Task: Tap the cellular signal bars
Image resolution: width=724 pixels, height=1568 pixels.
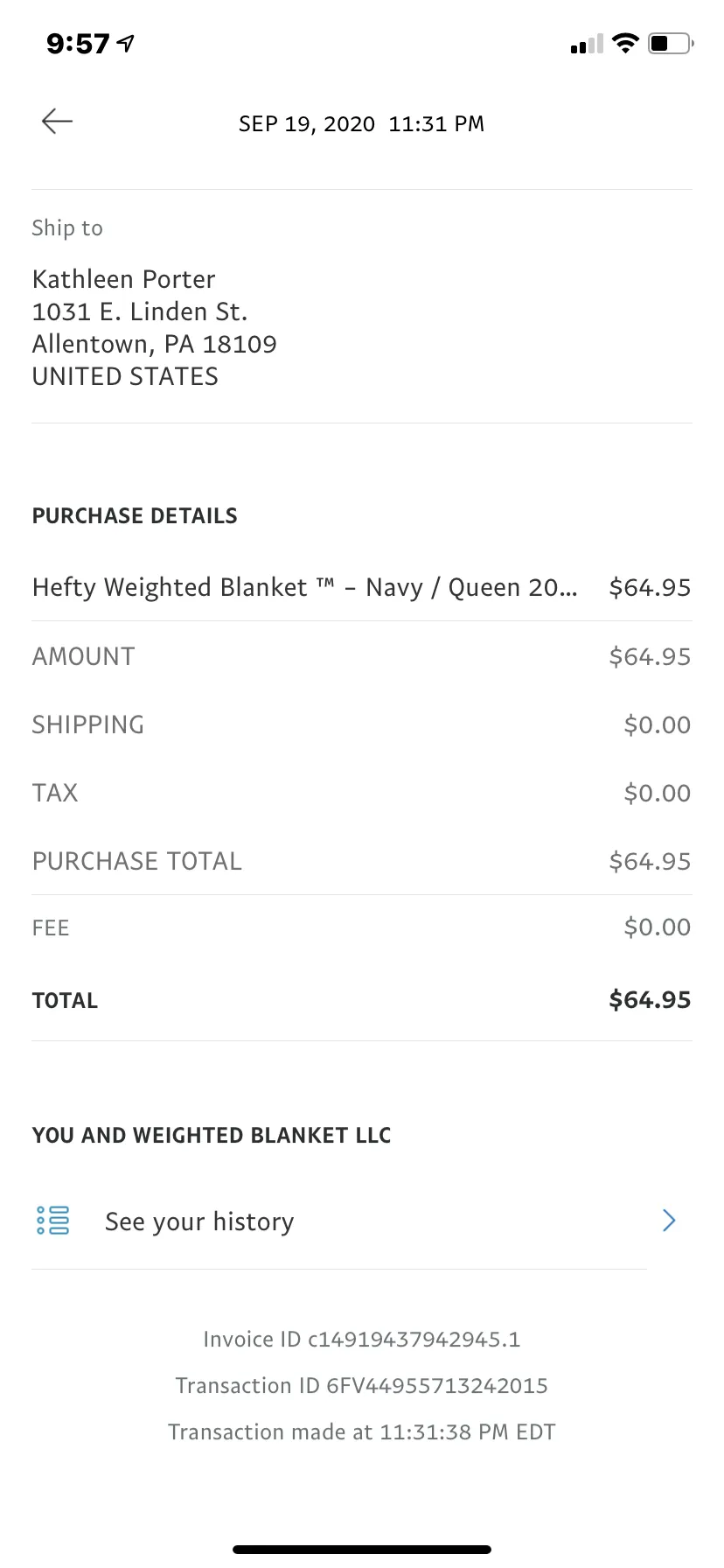Action: pyautogui.click(x=586, y=44)
